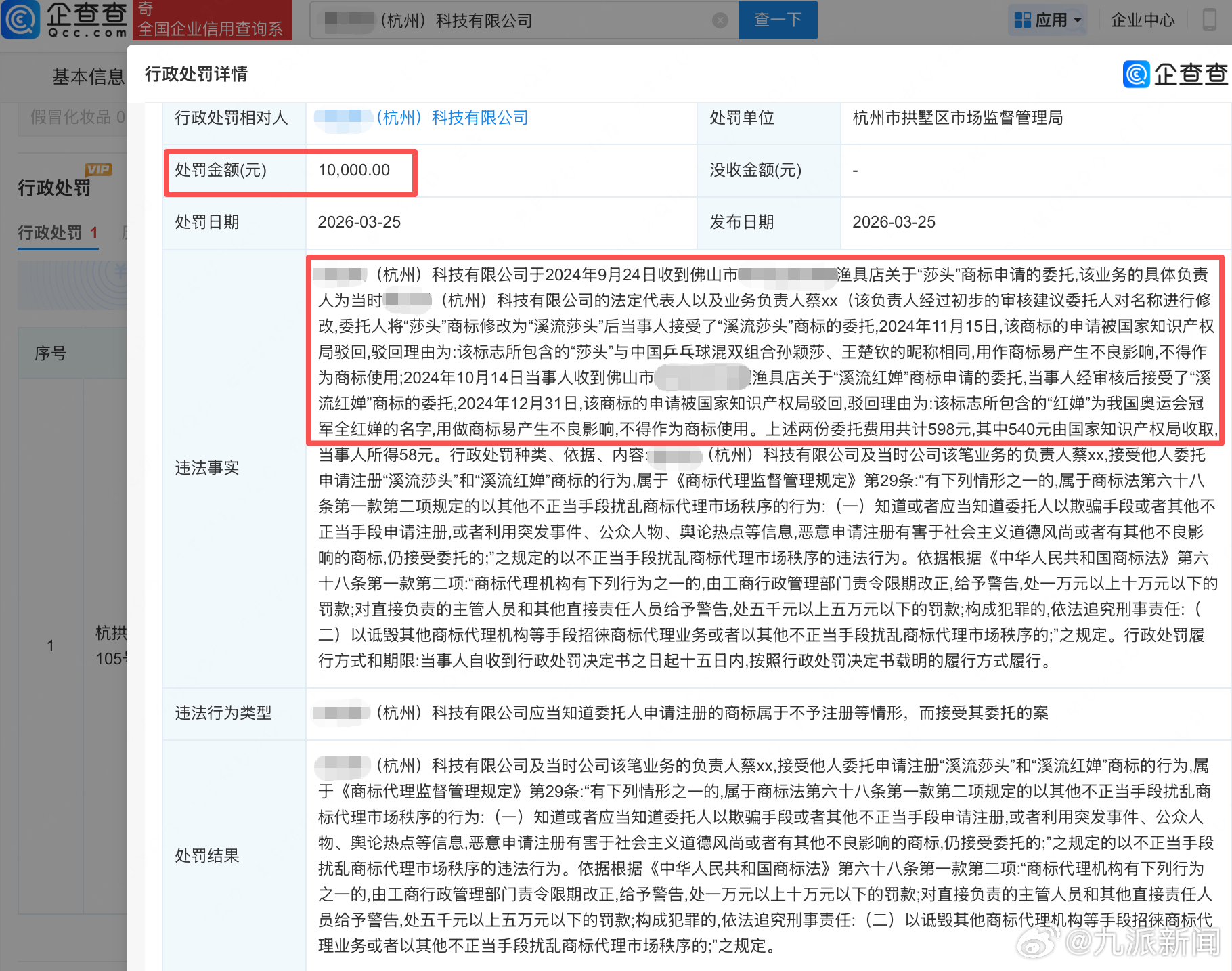
Task: Open 企业中心 in the top bar
Action: point(1143,20)
